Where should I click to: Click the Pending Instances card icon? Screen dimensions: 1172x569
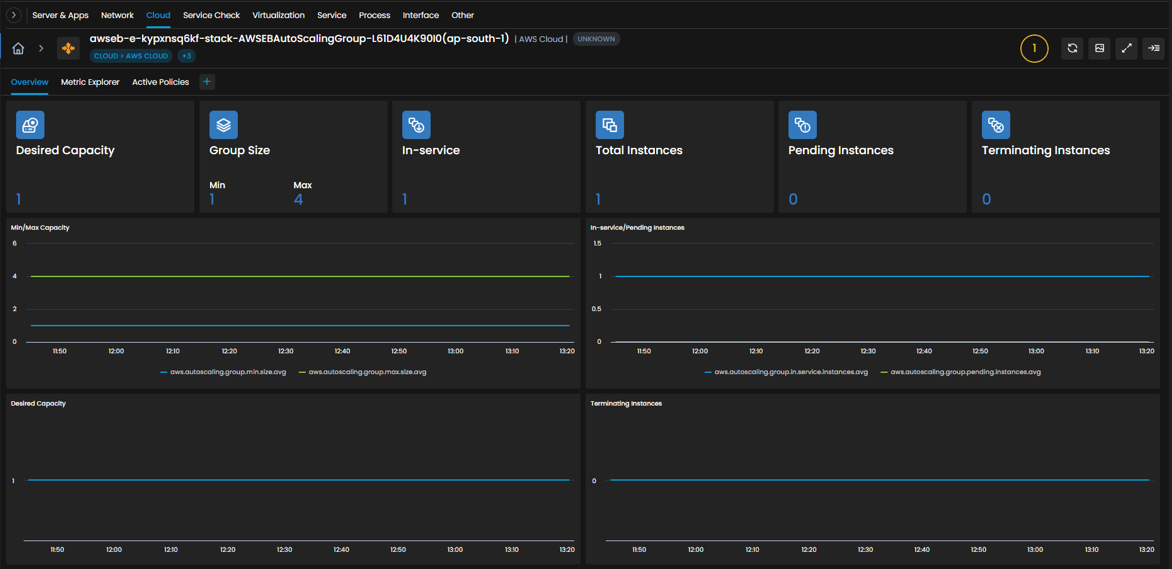(x=803, y=125)
